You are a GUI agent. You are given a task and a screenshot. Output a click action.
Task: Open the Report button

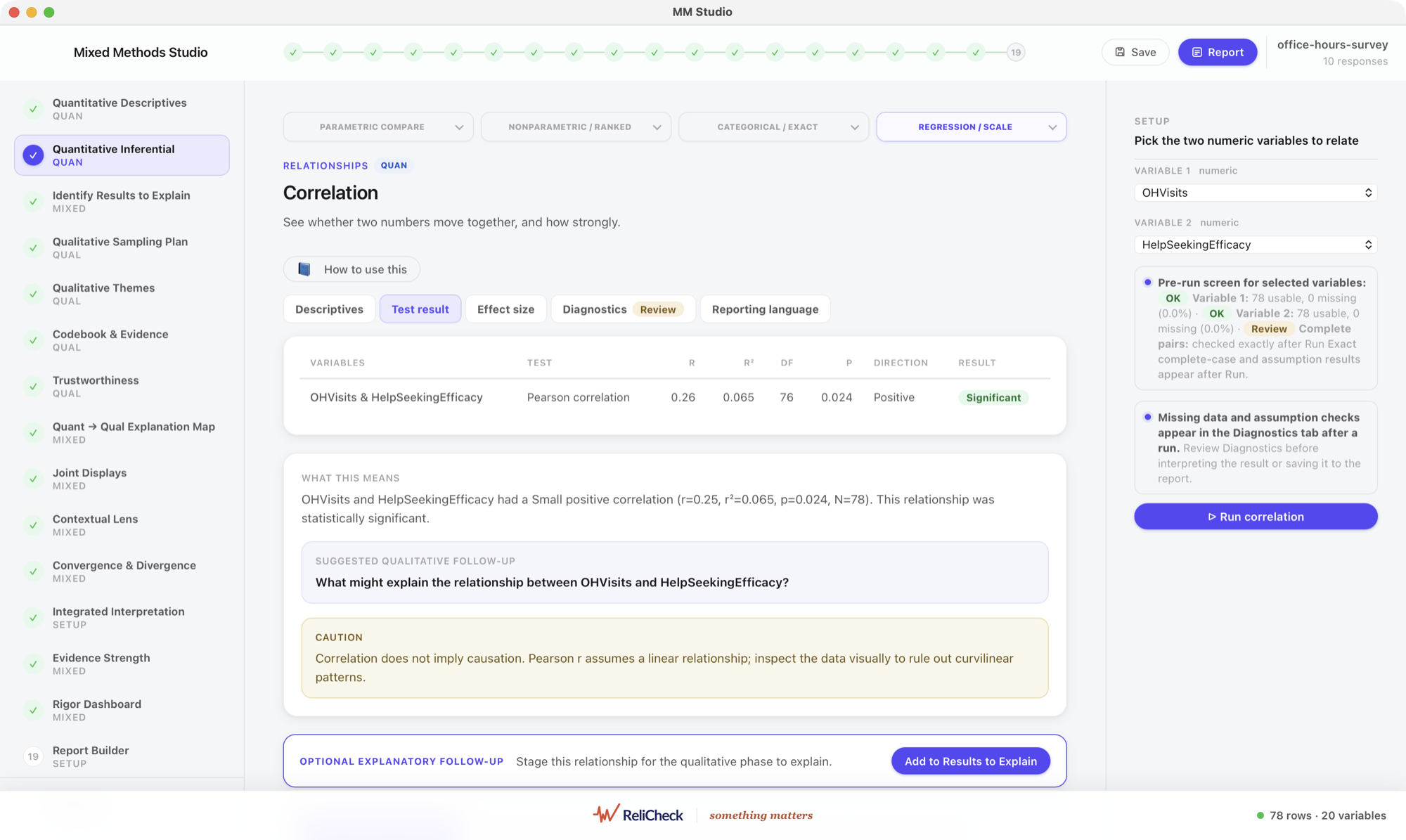click(1217, 52)
